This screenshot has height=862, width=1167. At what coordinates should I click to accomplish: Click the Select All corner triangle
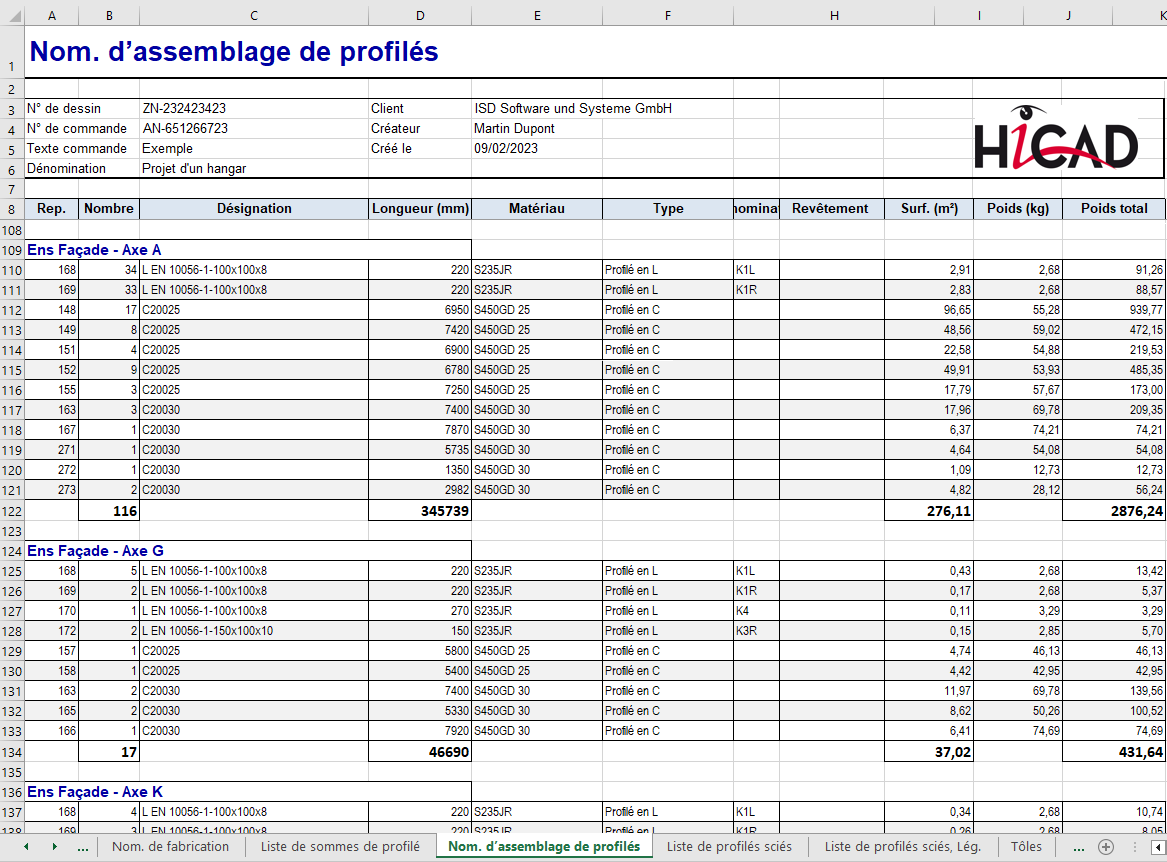[x=13, y=15]
